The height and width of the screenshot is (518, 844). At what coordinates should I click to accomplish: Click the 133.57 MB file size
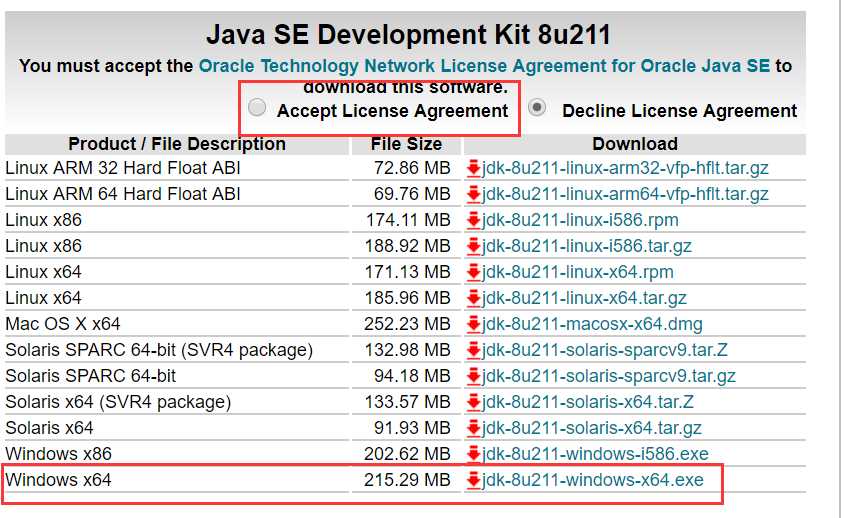pos(407,402)
